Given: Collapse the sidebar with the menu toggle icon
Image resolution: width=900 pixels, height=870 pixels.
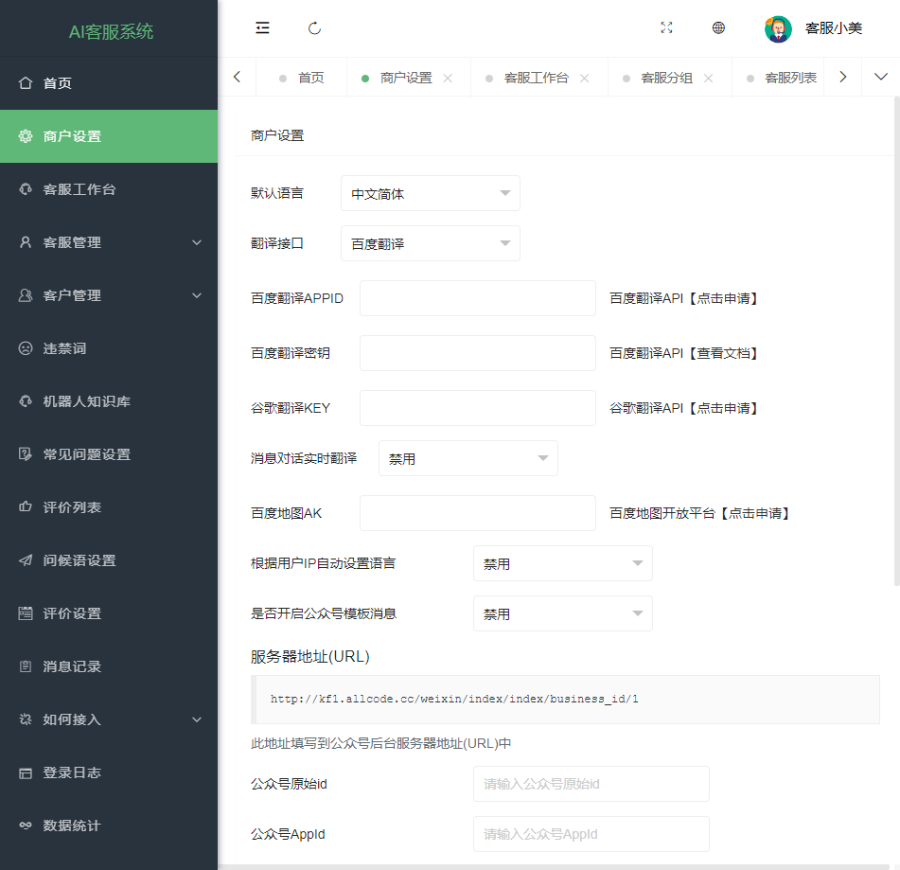Looking at the screenshot, I should (262, 28).
